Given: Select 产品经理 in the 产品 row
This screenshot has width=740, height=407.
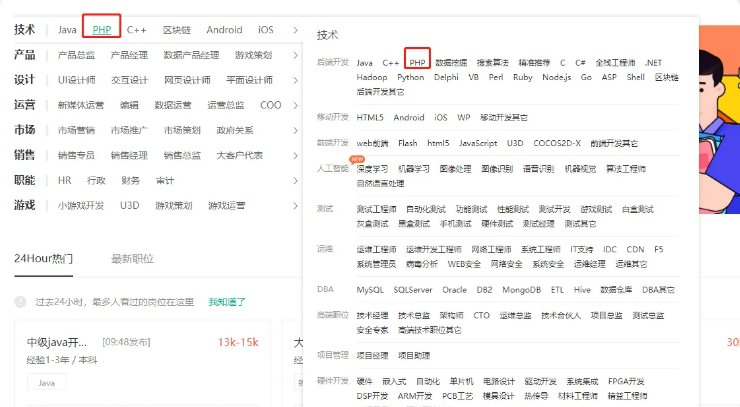Looking at the screenshot, I should coord(129,55).
